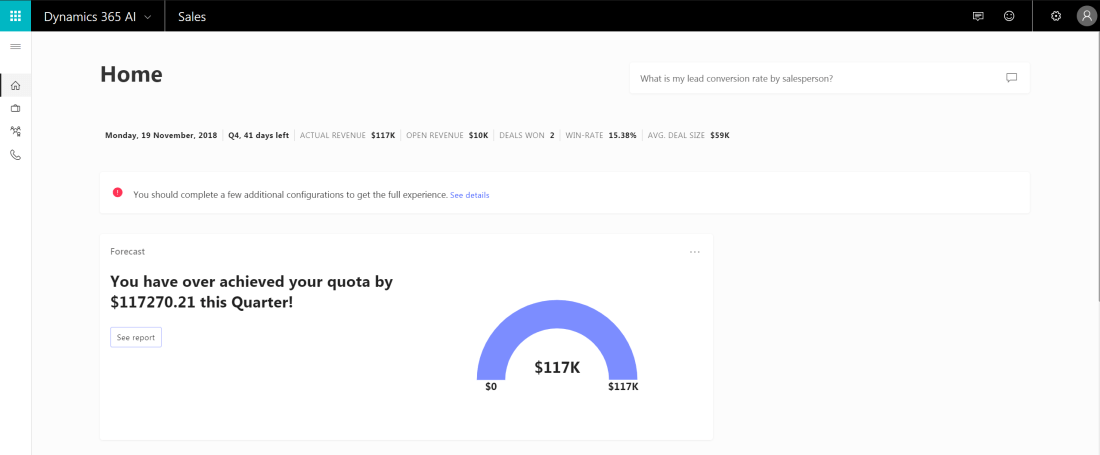Click the speech bubble icon in the search box
Screen dimensions: 1100x455
(x=1011, y=78)
